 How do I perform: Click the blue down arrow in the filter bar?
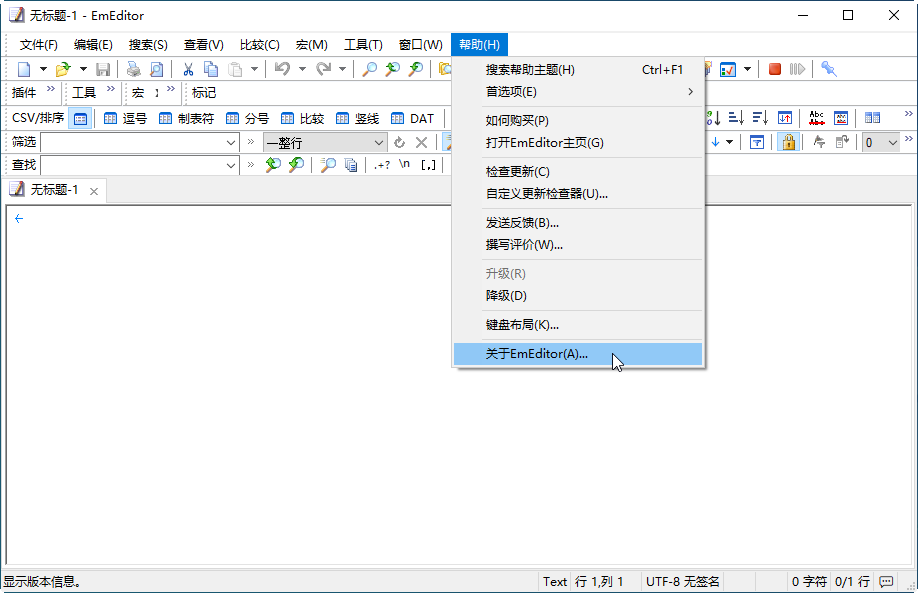715,142
